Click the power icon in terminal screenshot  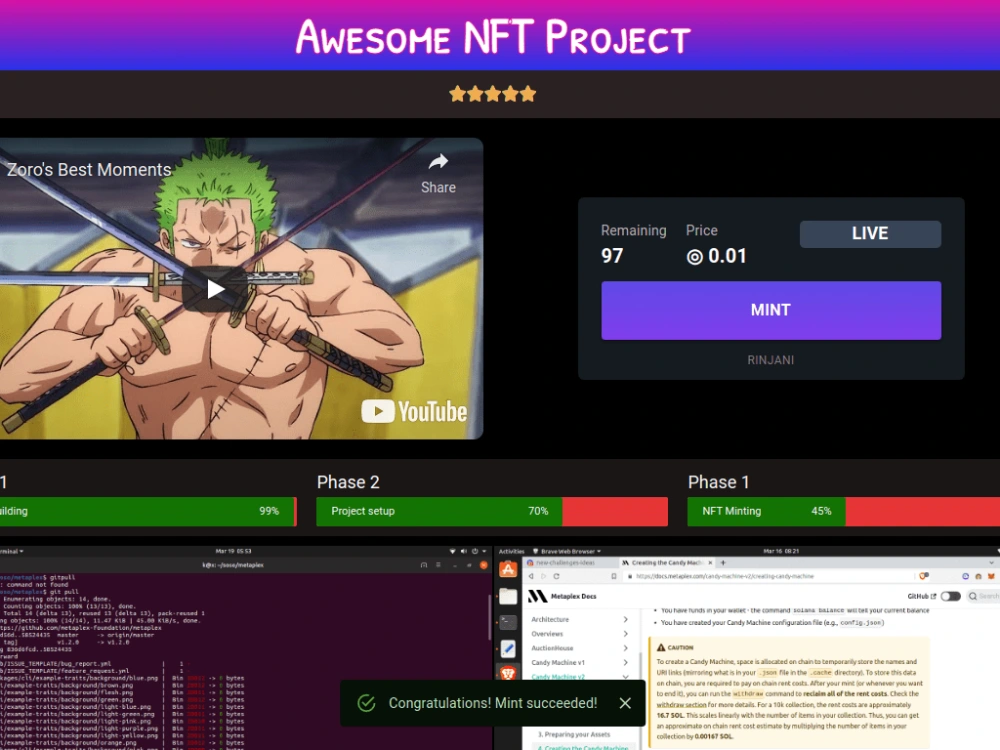point(474,551)
